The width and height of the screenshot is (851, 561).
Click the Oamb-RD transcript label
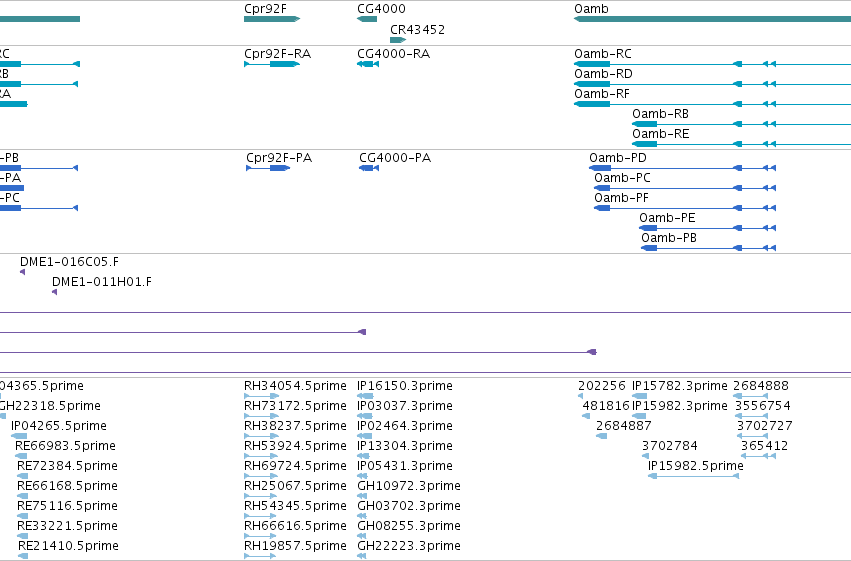(603, 74)
